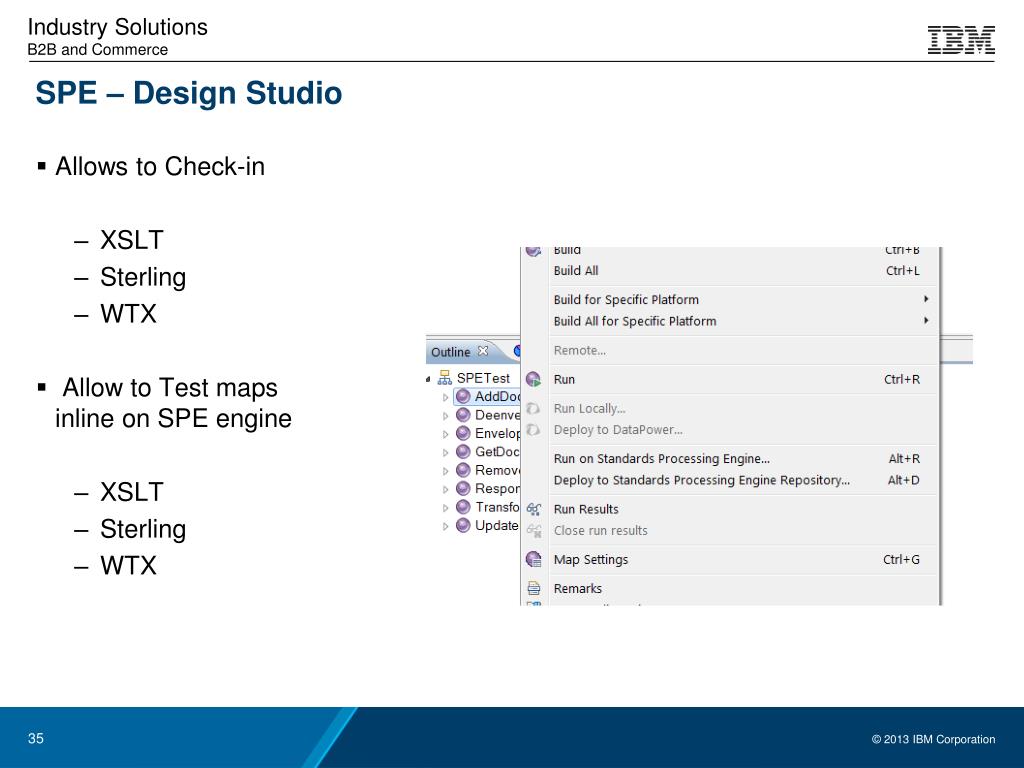This screenshot has width=1024, height=768.
Task: Click 'XSLT' under Allows to Check-in
Action: [x=131, y=240]
